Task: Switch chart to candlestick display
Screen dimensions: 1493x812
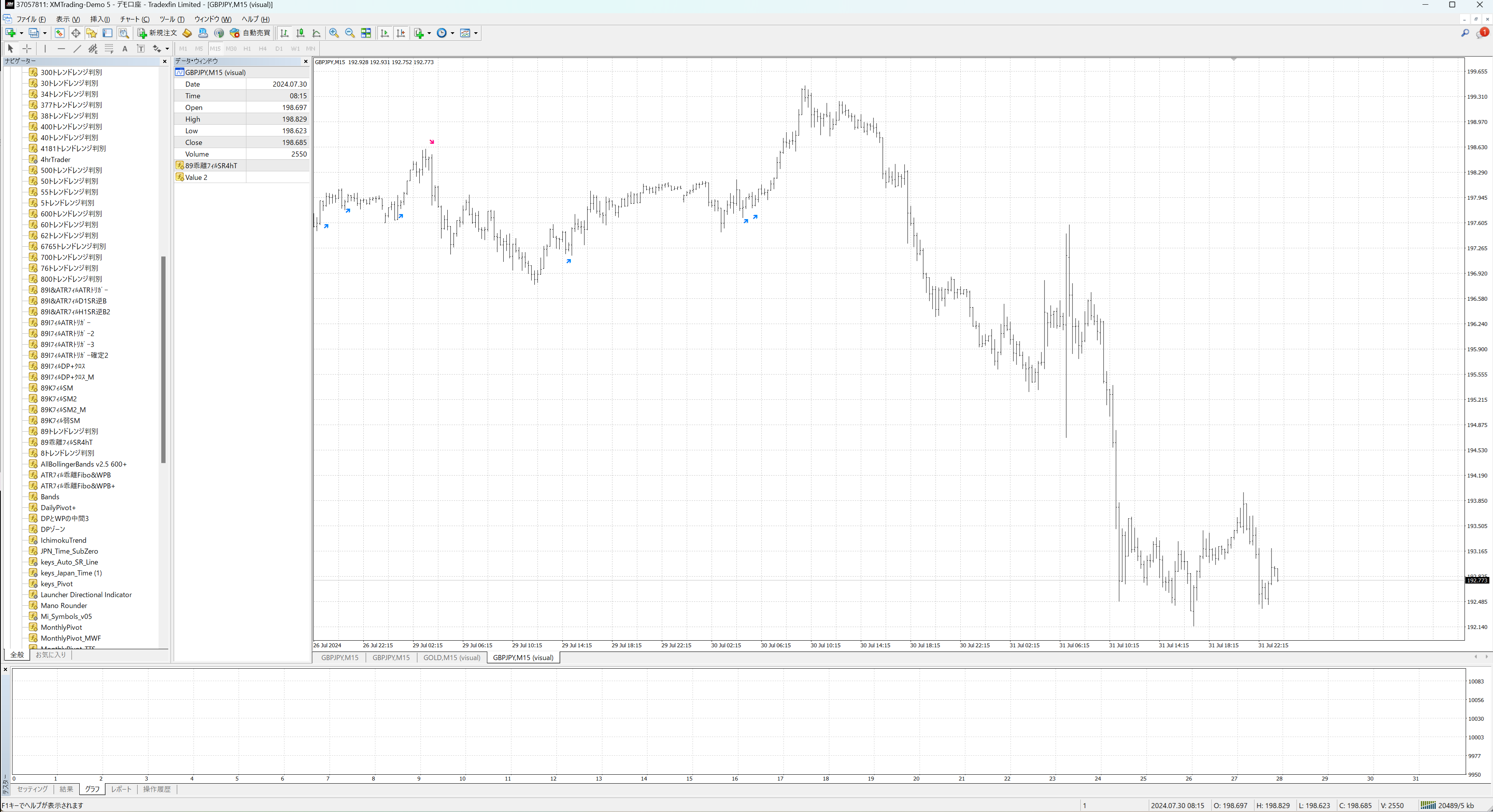Action: pos(300,33)
